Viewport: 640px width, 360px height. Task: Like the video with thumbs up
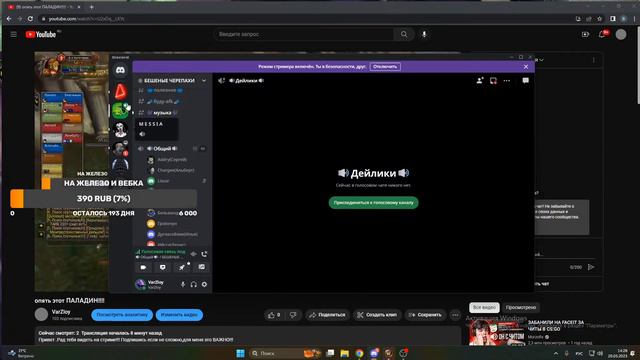(274, 315)
